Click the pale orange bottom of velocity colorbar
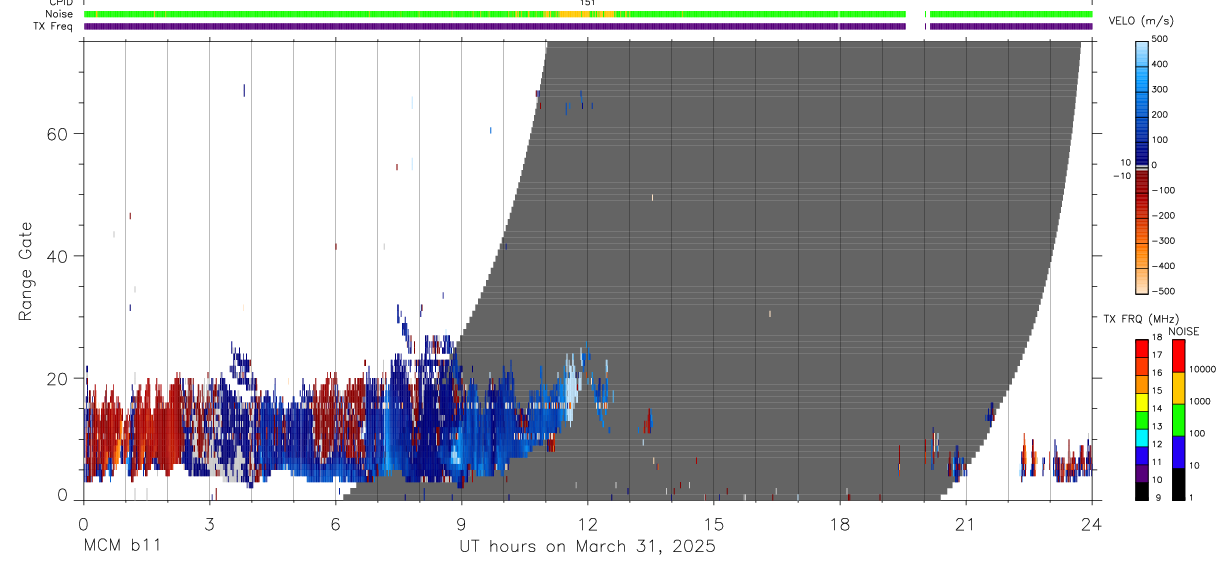Viewport: 1228px width, 567px height. click(x=1142, y=283)
